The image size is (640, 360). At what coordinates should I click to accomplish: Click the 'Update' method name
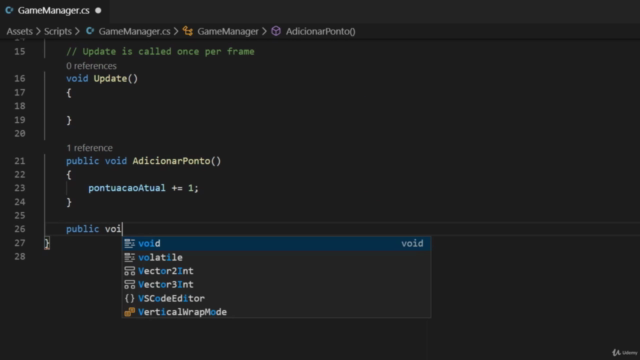110,78
